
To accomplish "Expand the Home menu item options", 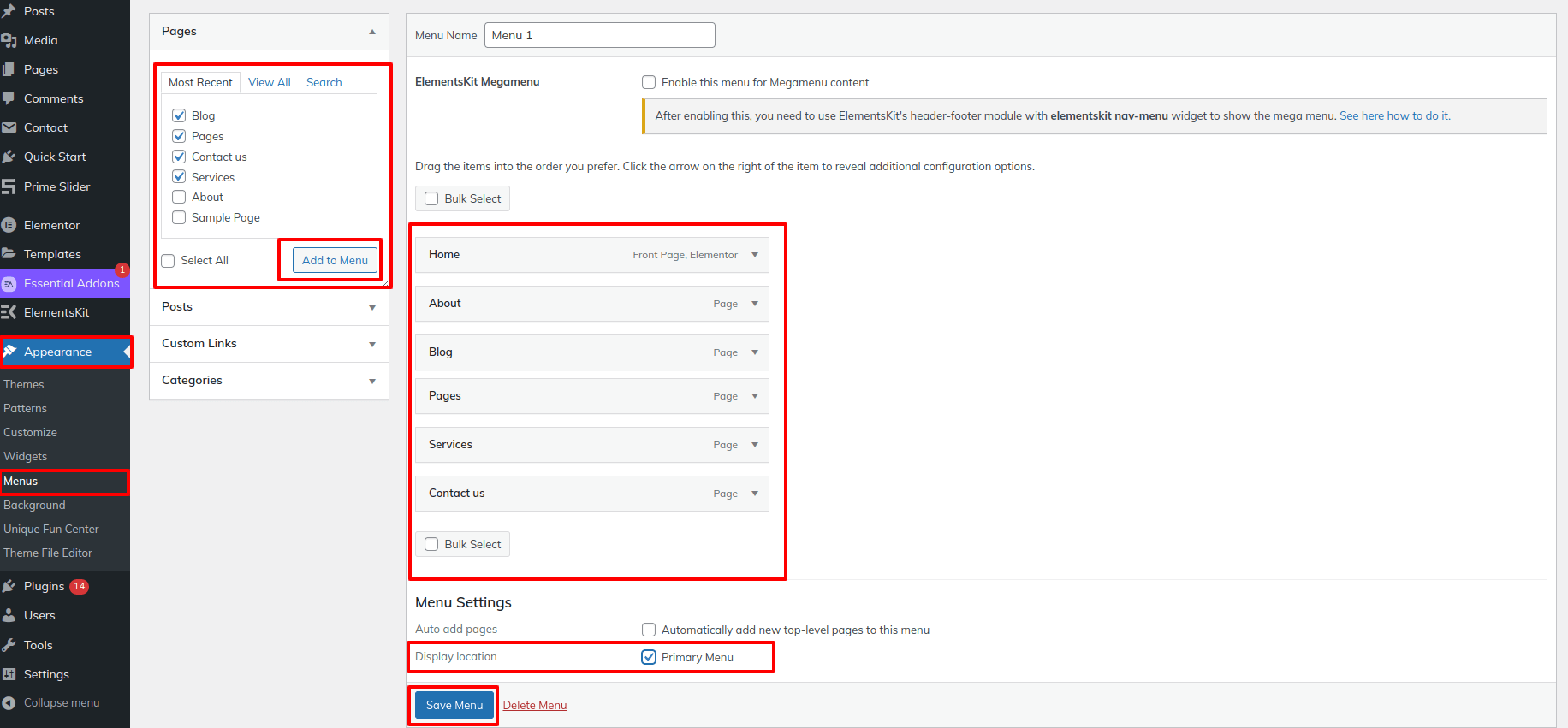I will pos(755,255).
